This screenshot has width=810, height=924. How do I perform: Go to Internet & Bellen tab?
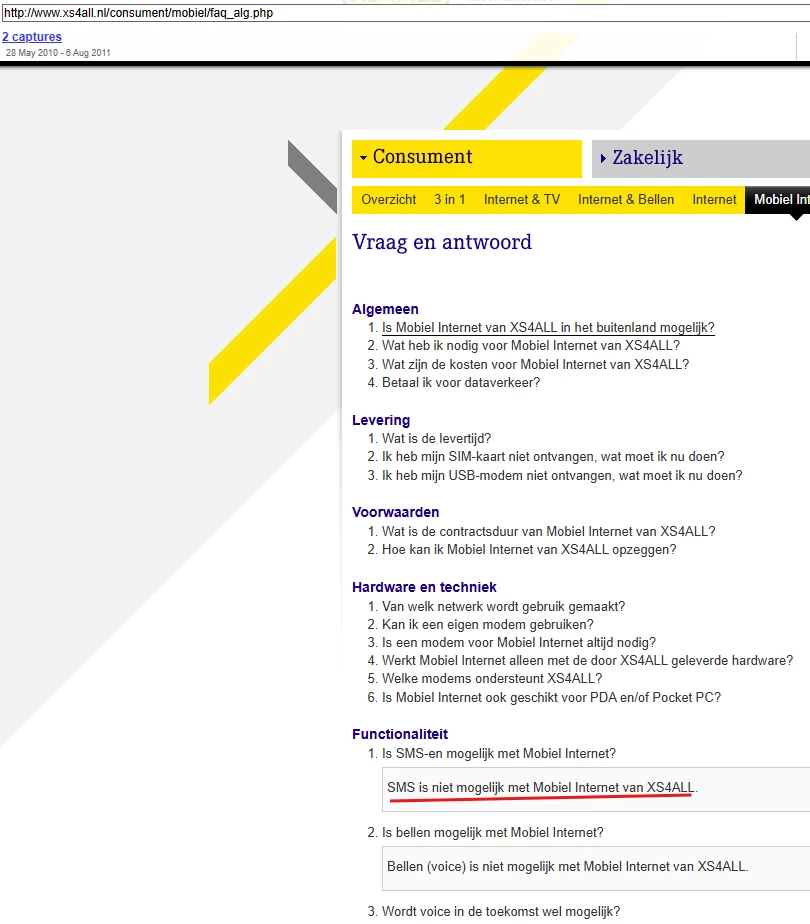click(626, 200)
